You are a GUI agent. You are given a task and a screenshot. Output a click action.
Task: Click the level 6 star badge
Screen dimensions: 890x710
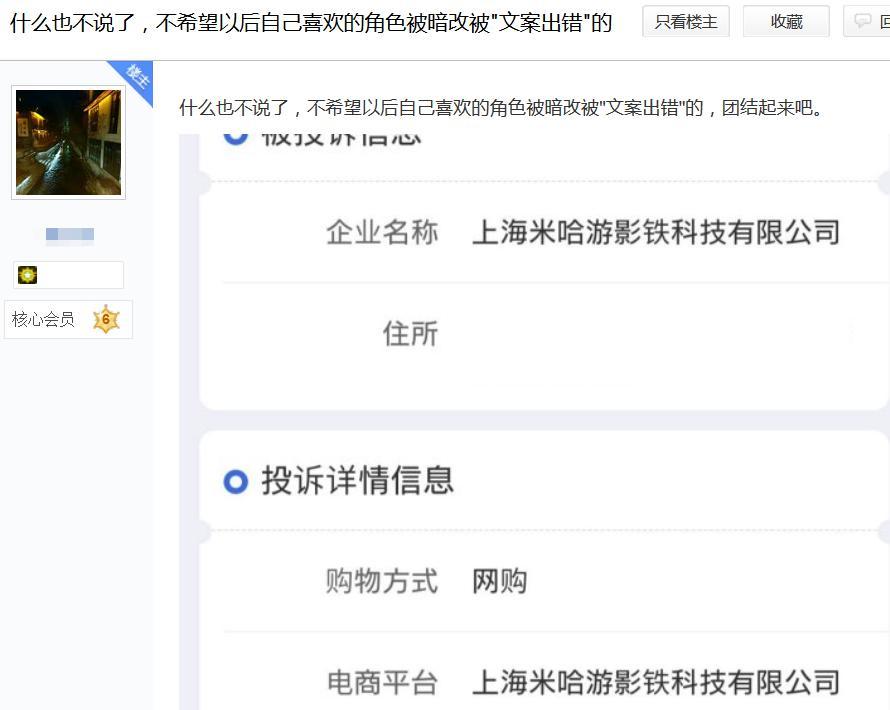click(106, 320)
